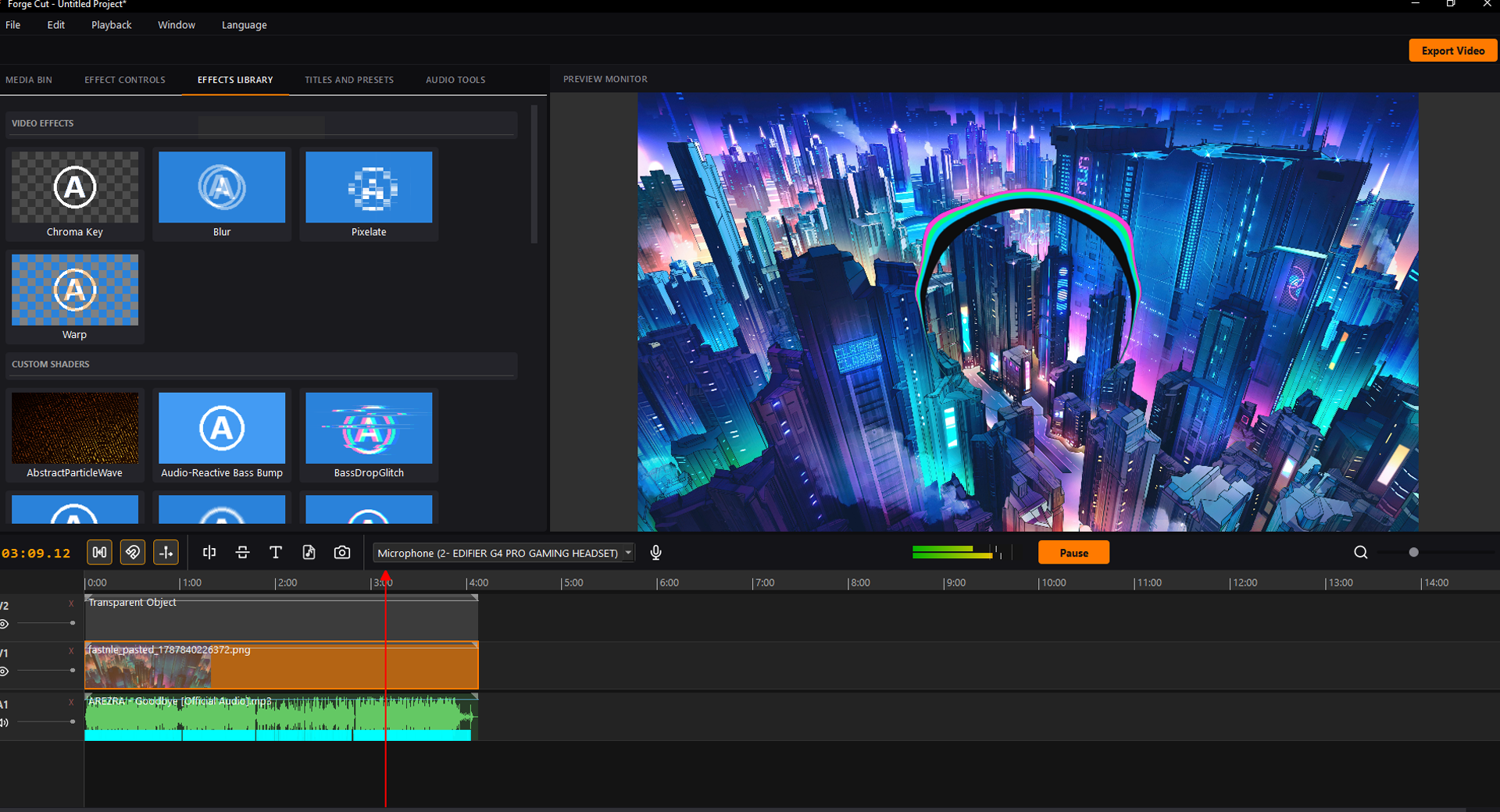The image size is (1500, 812).
Task: Delete track V1 with its red X
Action: pos(71,651)
